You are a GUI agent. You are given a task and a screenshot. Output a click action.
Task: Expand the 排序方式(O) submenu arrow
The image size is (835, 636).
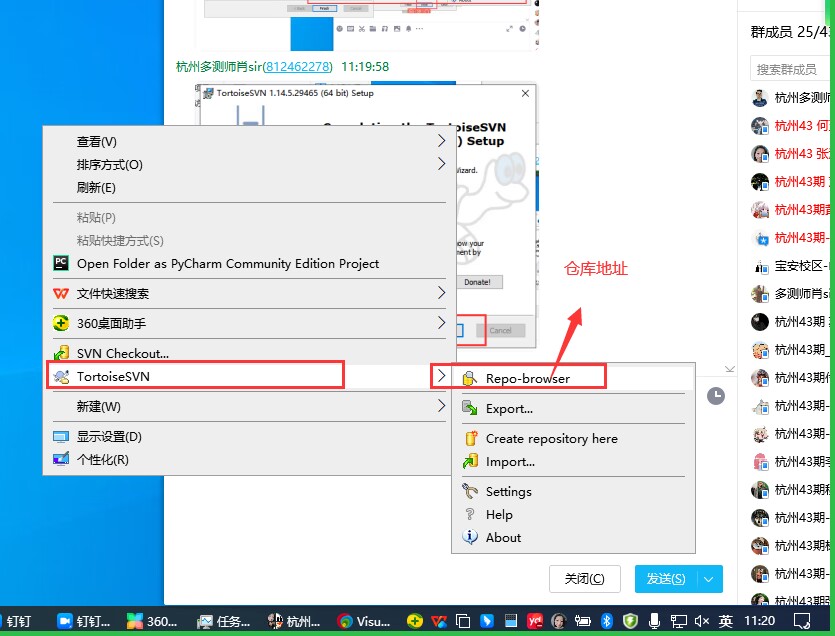click(441, 164)
